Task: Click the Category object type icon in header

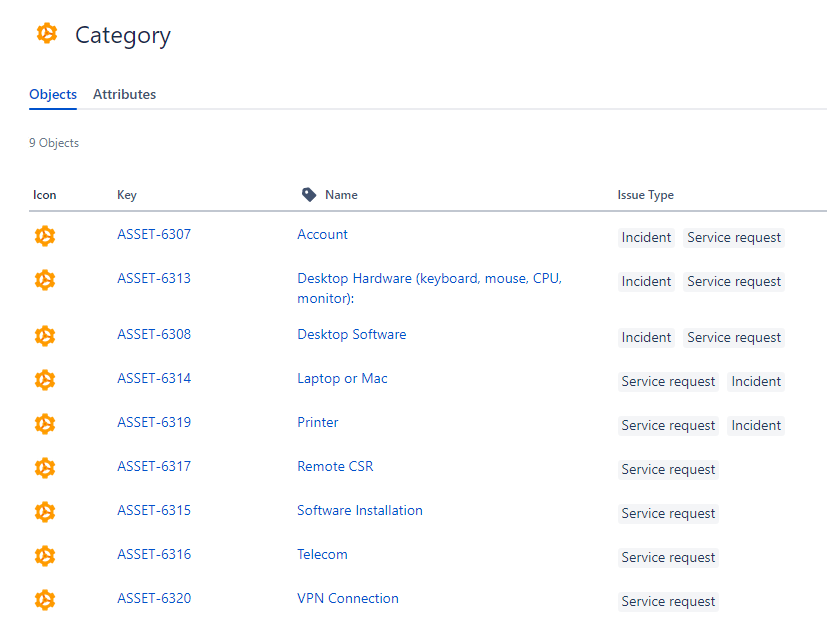Action: pos(47,34)
